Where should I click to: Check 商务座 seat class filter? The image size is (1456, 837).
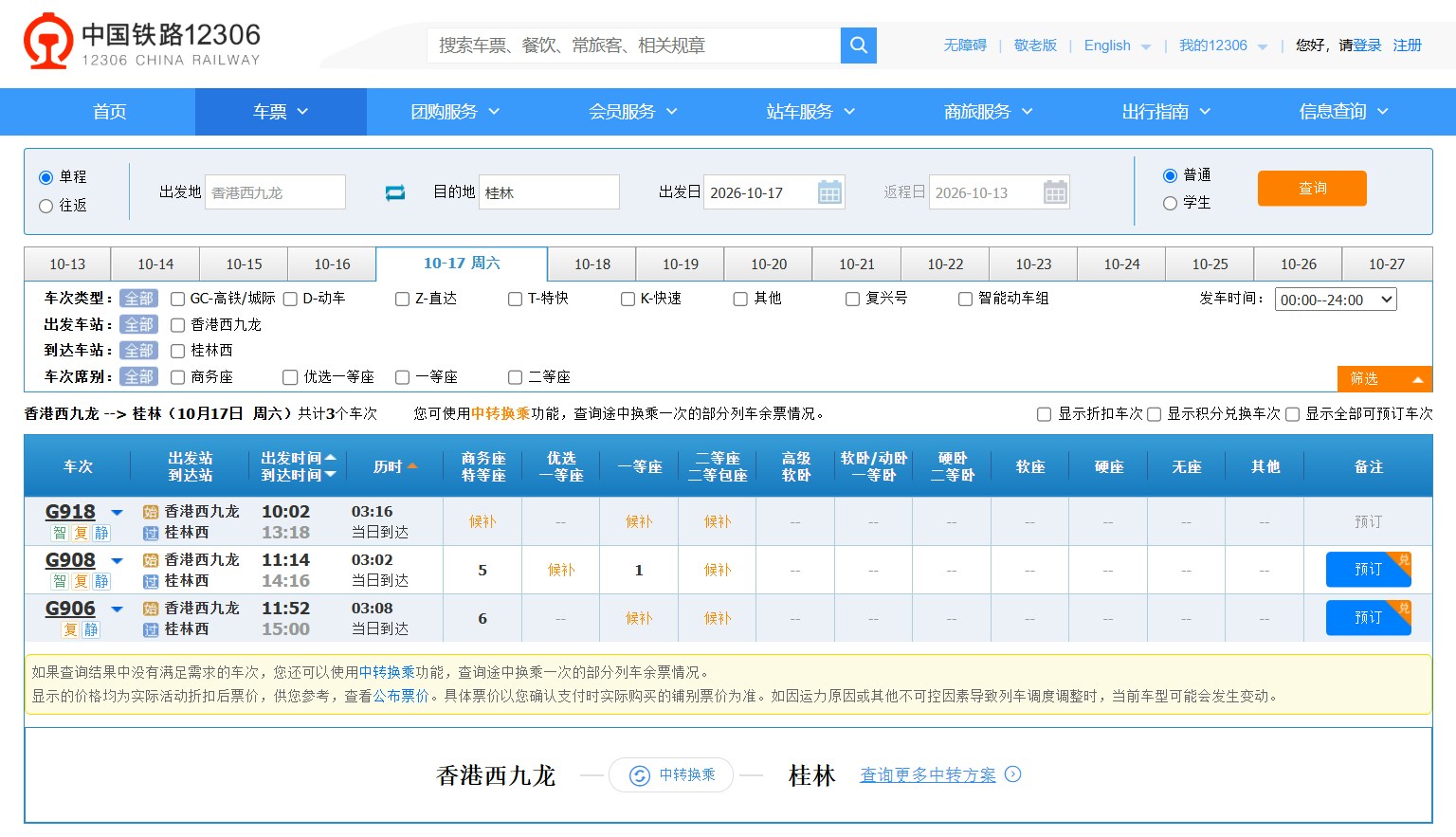pos(177,377)
